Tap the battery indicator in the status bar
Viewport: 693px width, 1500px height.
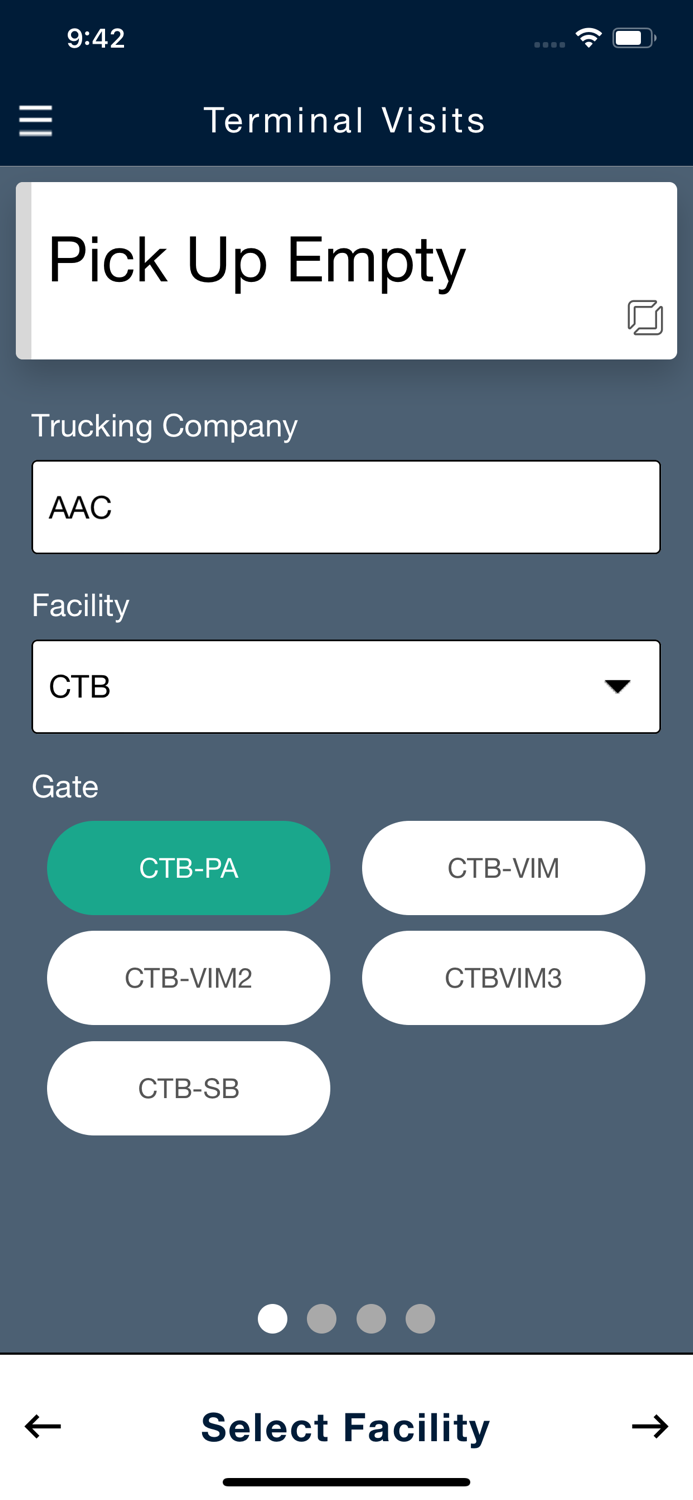(x=633, y=37)
